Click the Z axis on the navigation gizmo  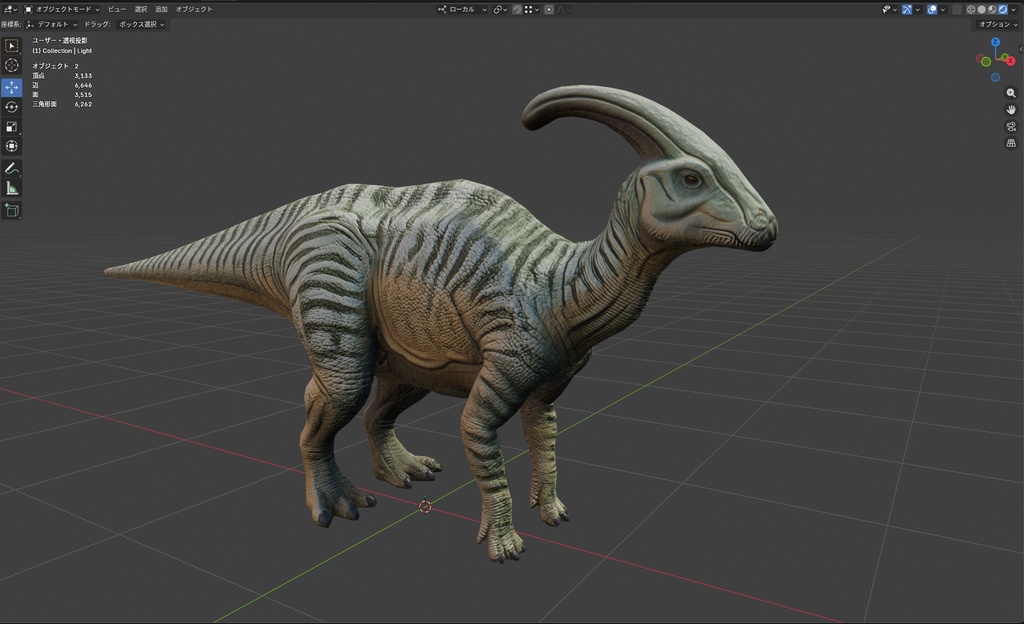[995, 41]
